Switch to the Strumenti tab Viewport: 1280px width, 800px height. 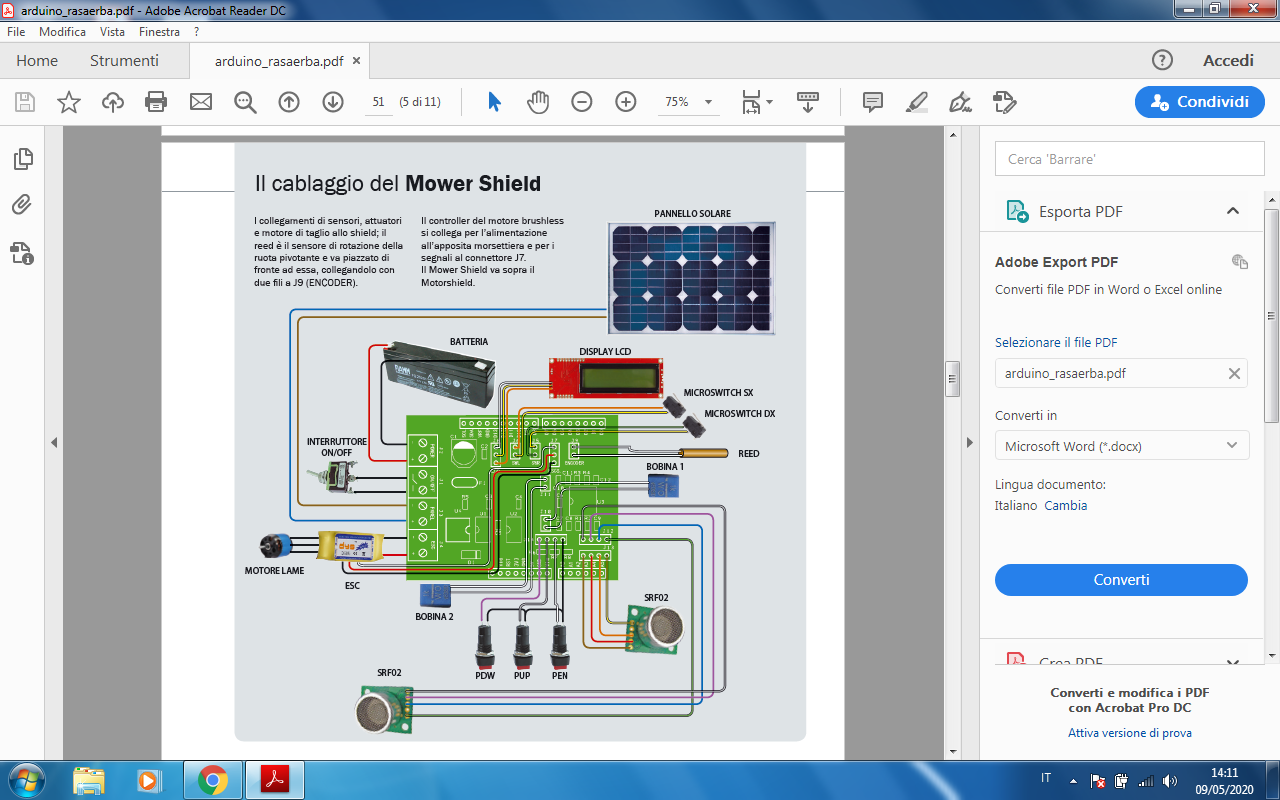tap(124, 61)
